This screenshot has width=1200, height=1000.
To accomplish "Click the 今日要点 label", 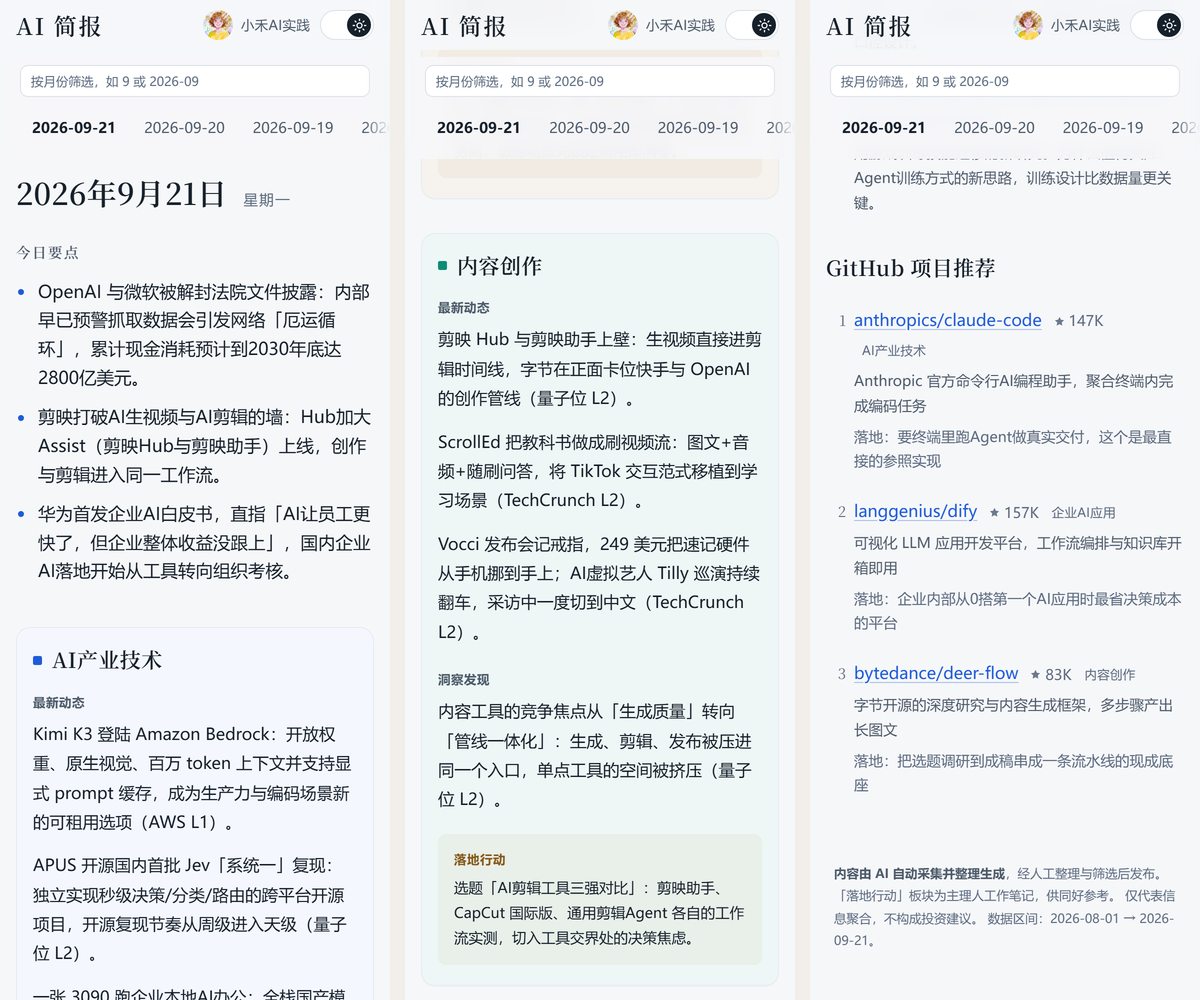I will coord(48,253).
